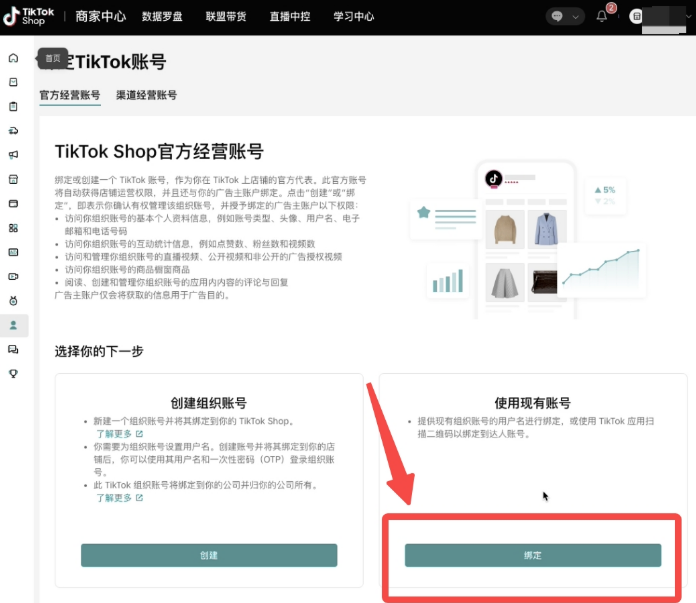Screen dimensions: 696x603
Task: Open external link icon after first 了解更多
Action: tap(139, 433)
